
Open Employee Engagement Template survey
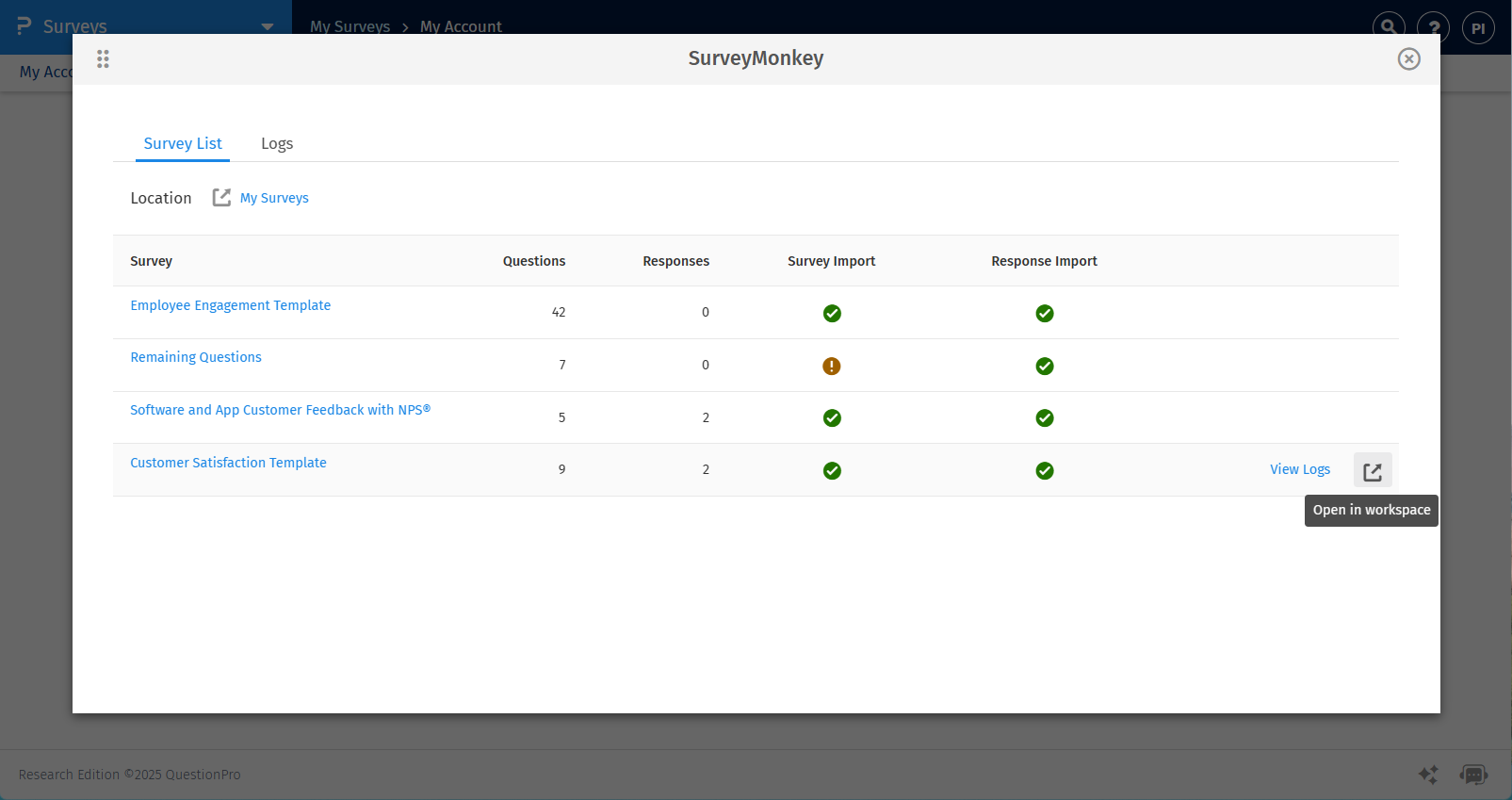[230, 305]
